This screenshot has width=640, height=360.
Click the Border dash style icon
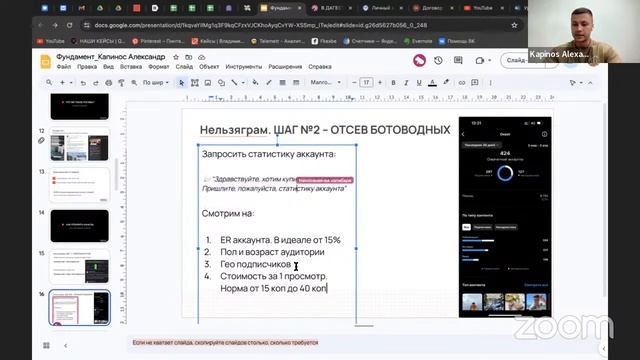point(296,83)
